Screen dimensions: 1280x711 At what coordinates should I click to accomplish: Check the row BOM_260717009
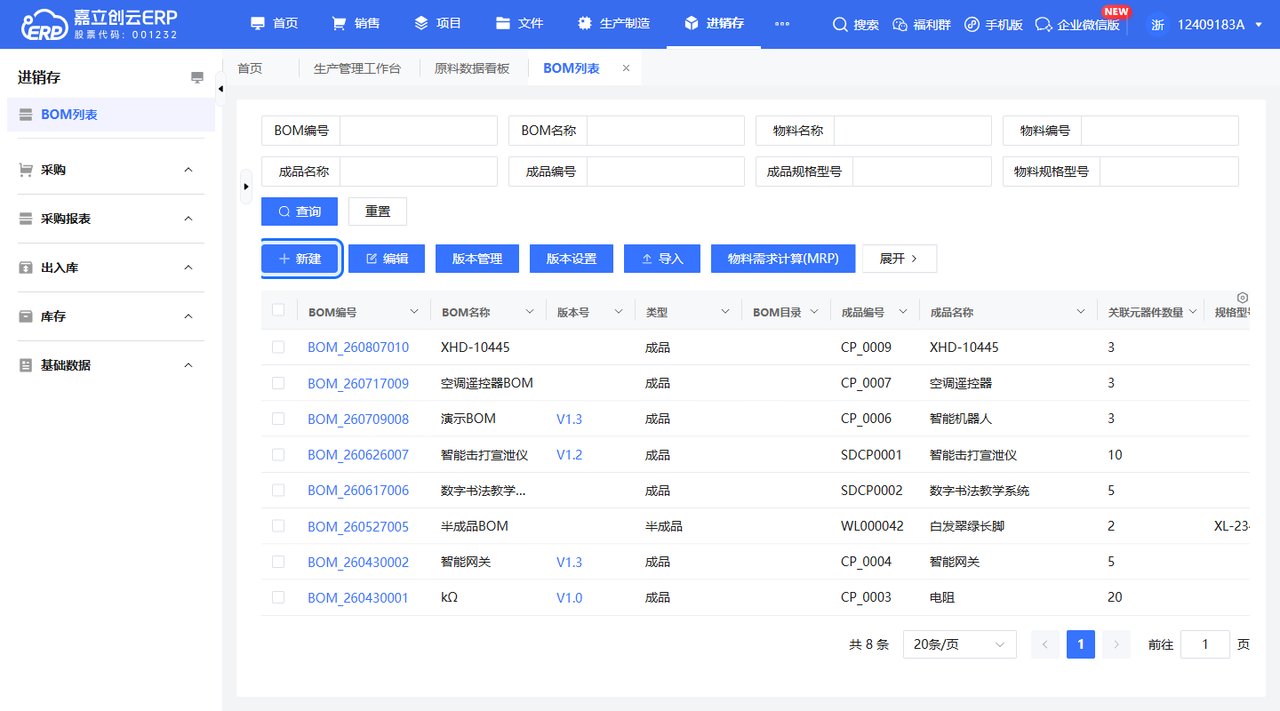coord(278,383)
